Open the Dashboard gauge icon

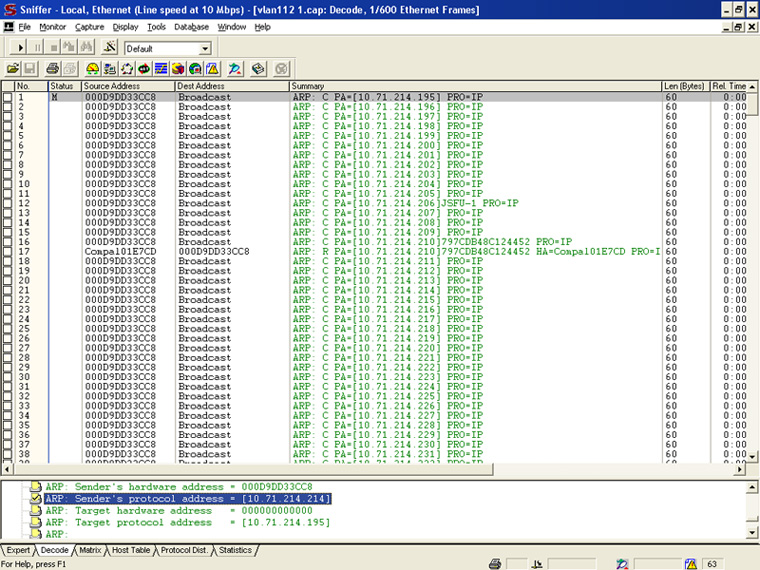point(93,68)
